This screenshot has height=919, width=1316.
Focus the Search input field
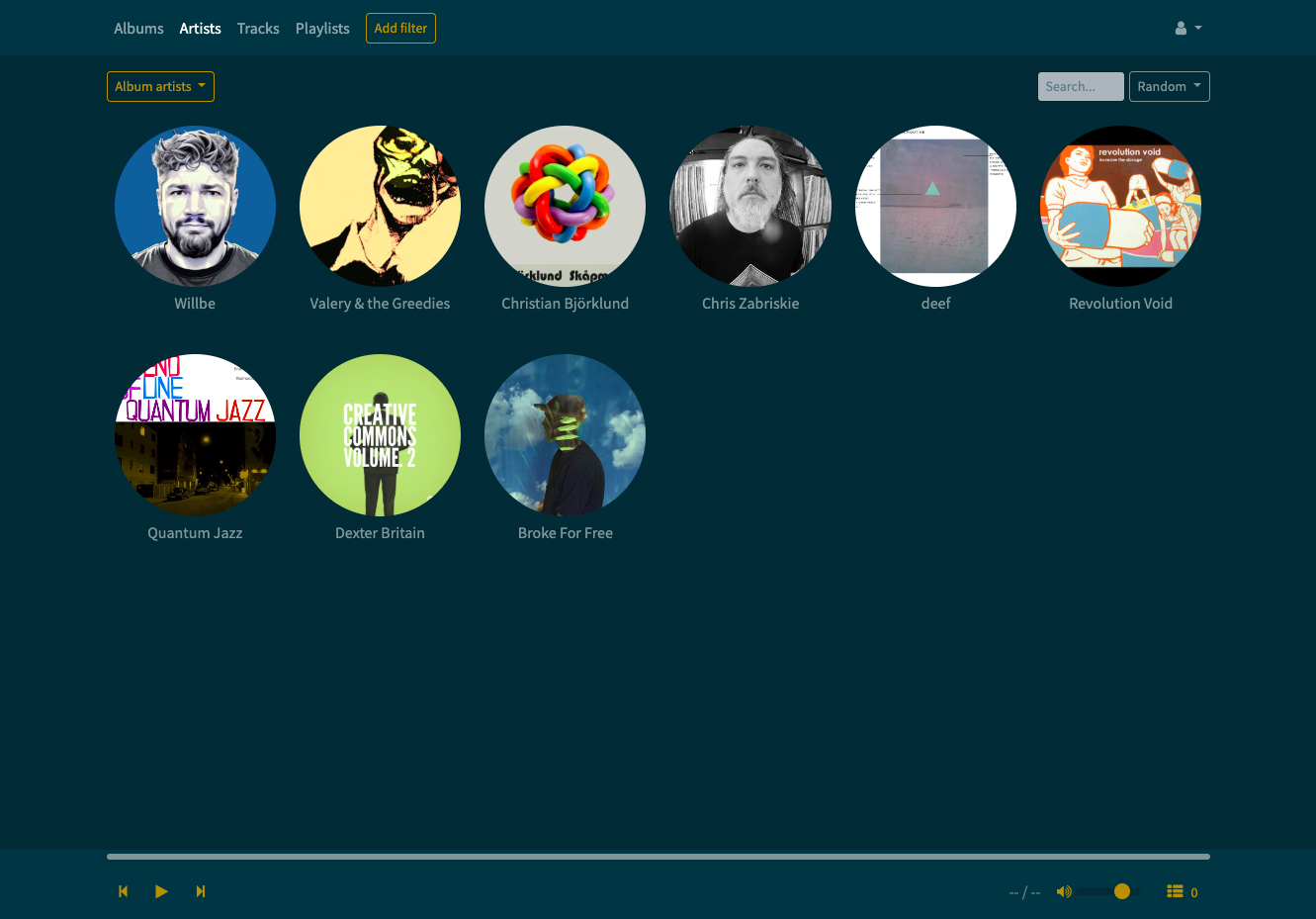click(1081, 86)
